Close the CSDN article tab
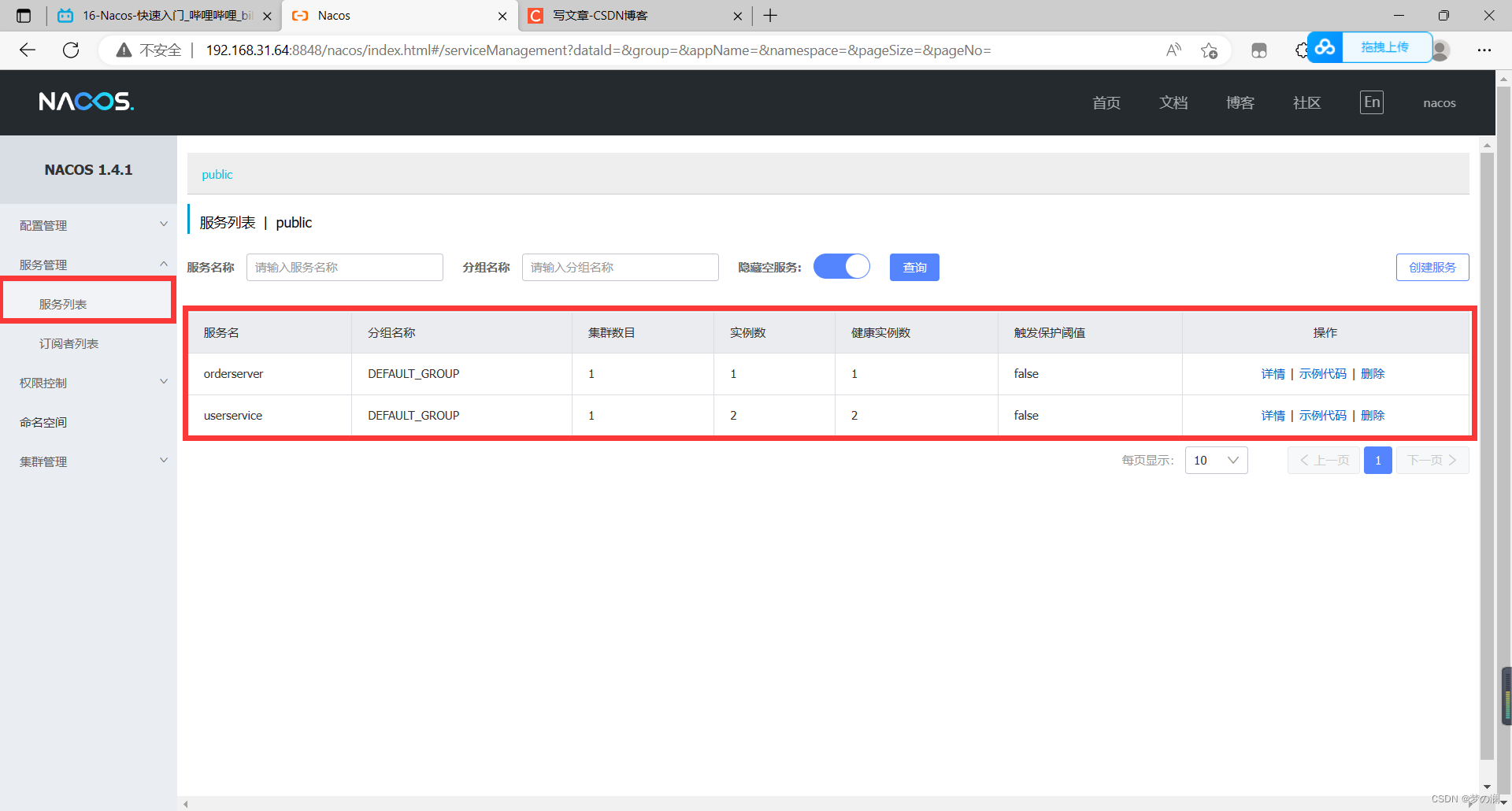The width and height of the screenshot is (1512, 811). point(738,16)
